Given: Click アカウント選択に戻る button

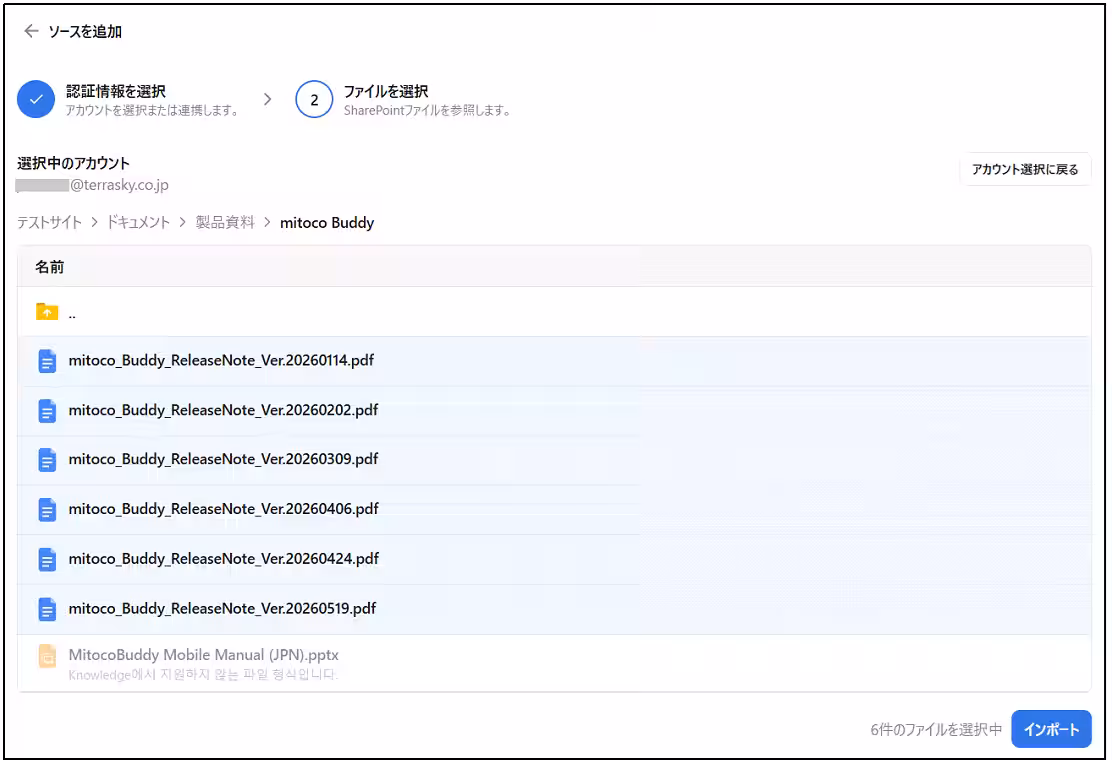Looking at the screenshot, I should [1025, 169].
